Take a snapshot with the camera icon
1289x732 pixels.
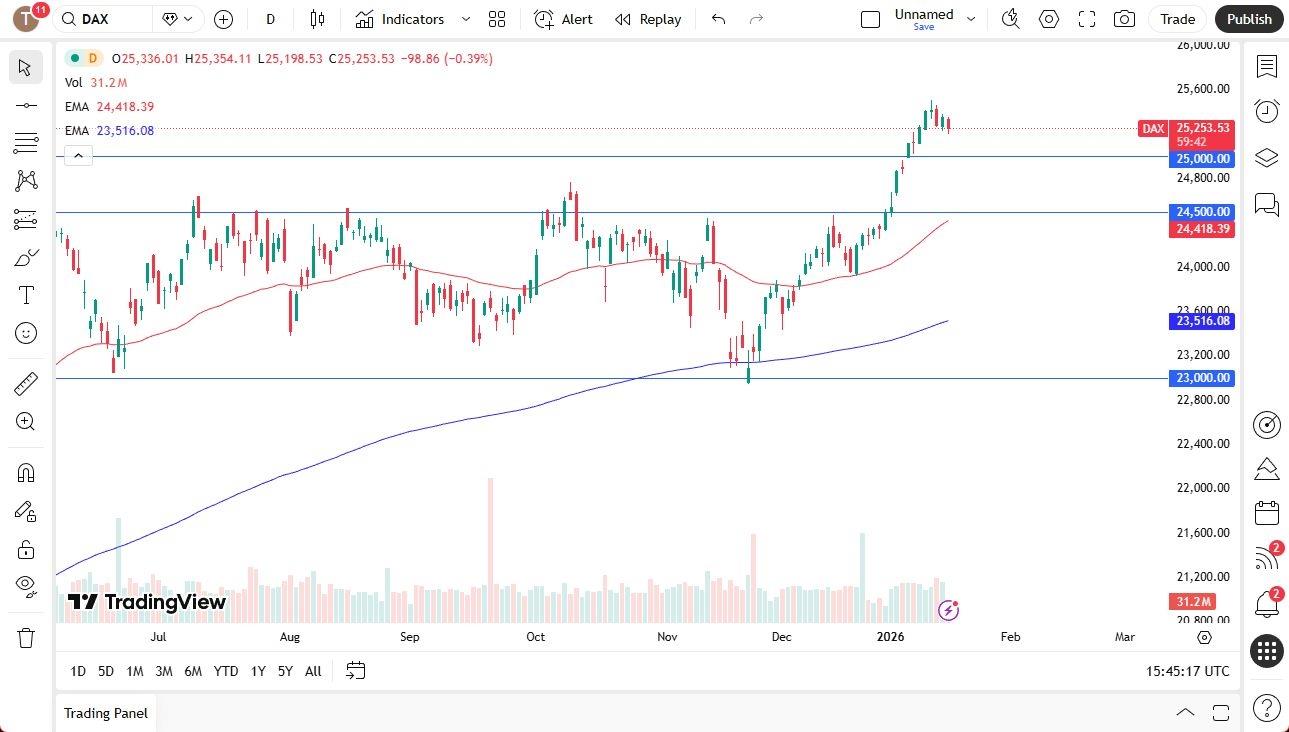(1125, 19)
